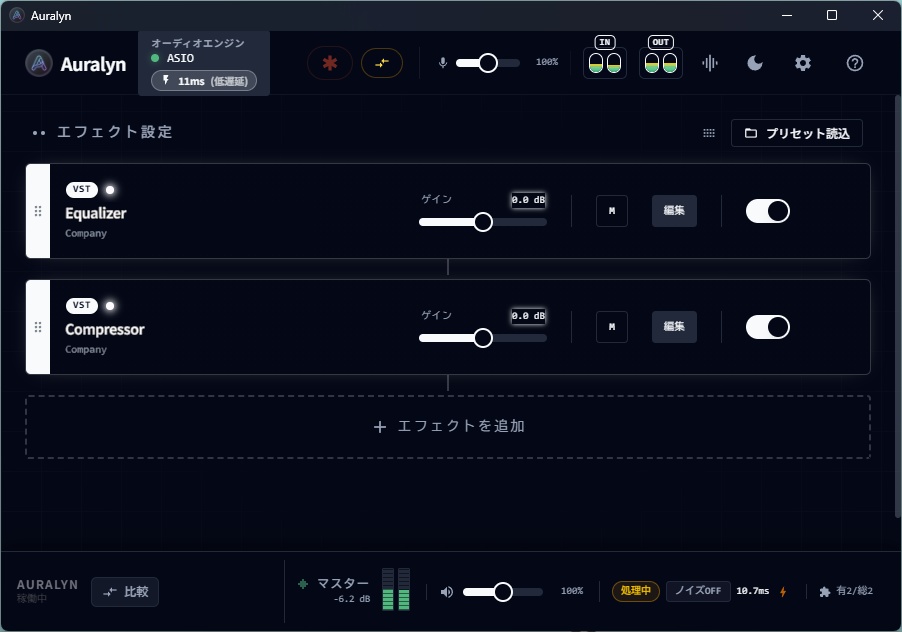Open プリセット読込 to load a preset

tap(797, 133)
